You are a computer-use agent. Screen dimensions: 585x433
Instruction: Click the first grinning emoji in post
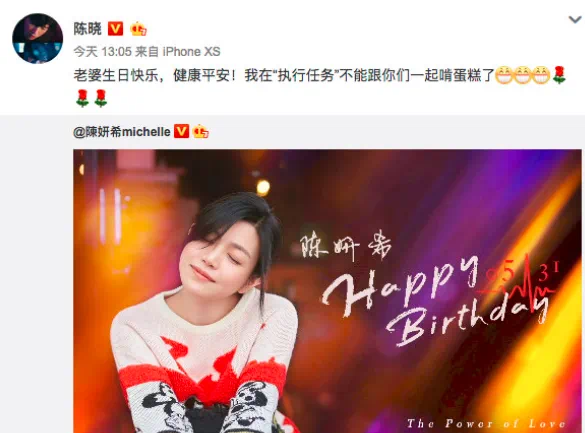[504, 75]
